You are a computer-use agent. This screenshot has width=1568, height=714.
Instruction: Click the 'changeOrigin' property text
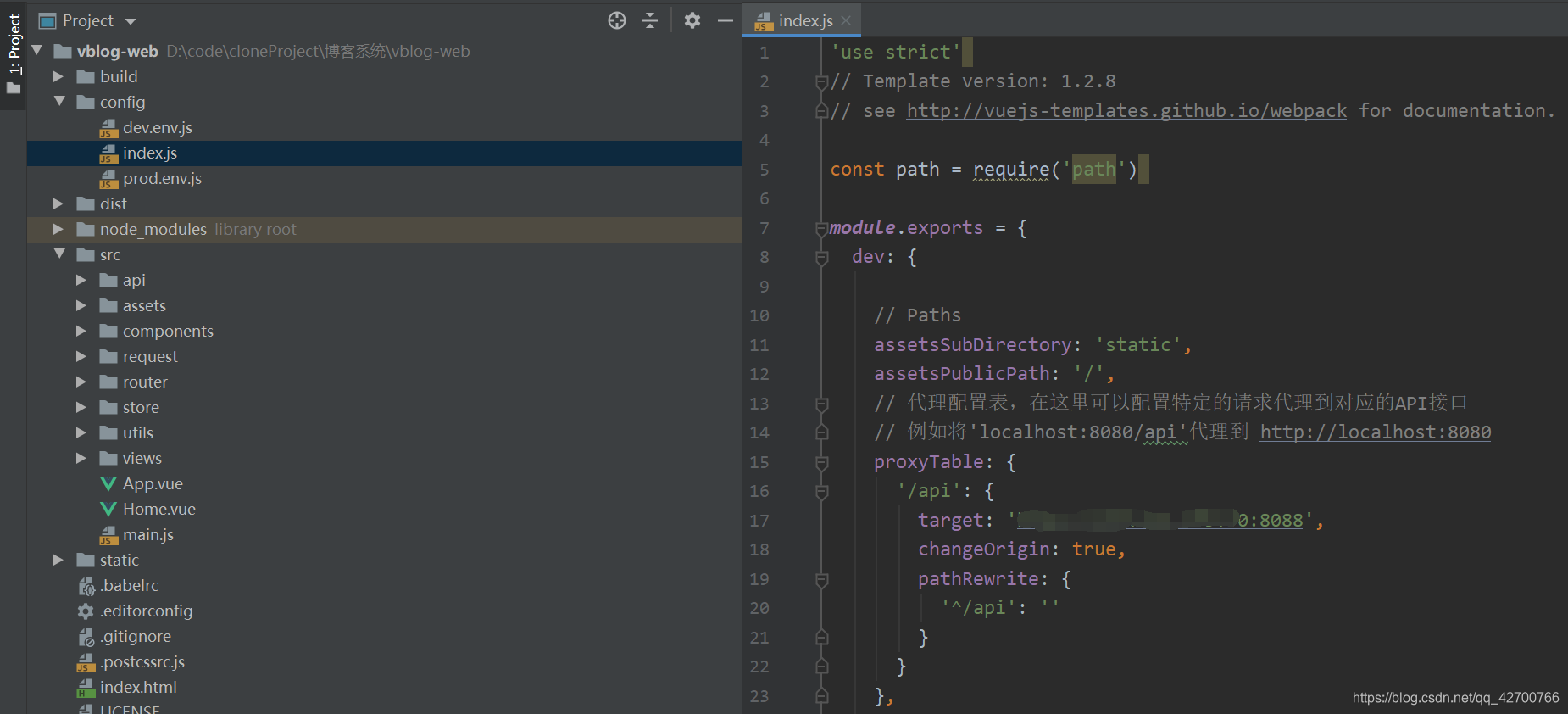[984, 549]
